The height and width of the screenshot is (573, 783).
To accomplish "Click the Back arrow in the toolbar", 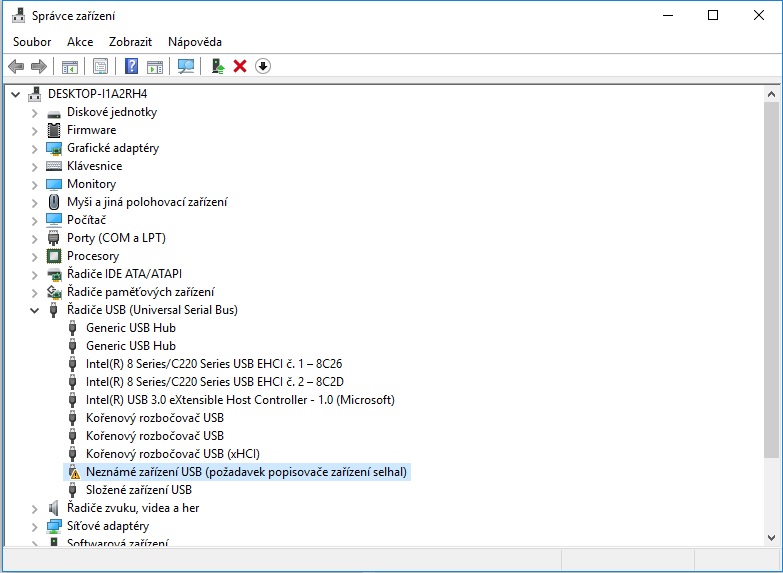I will pyautogui.click(x=16, y=66).
